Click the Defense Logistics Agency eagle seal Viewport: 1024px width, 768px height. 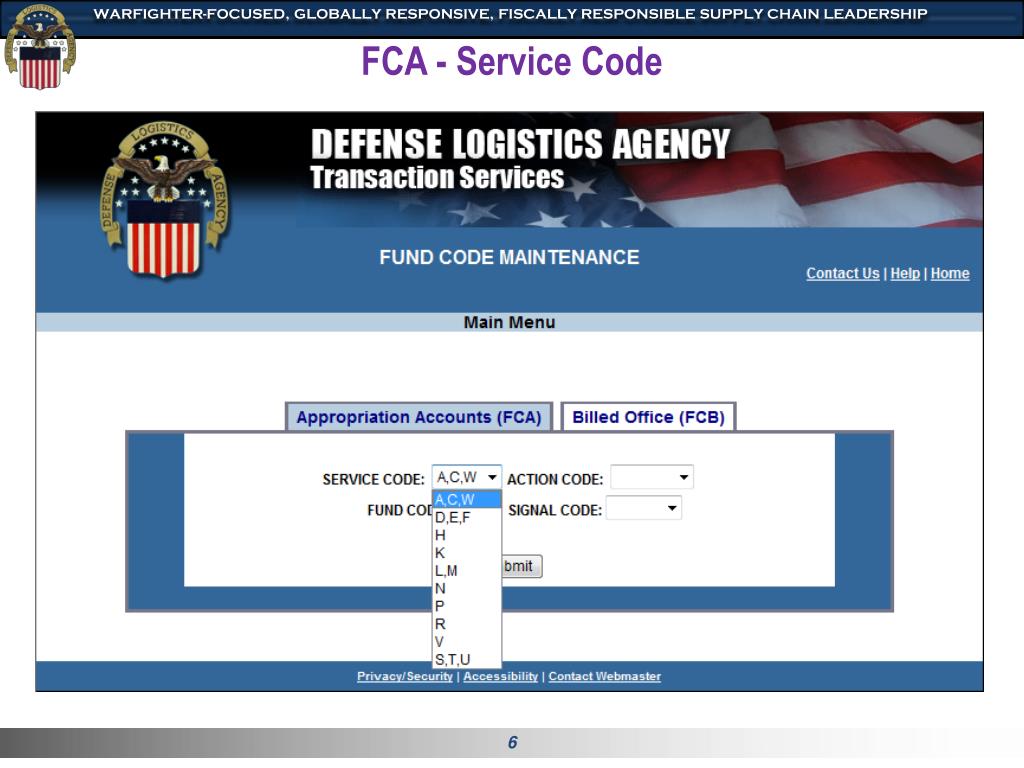coord(165,200)
